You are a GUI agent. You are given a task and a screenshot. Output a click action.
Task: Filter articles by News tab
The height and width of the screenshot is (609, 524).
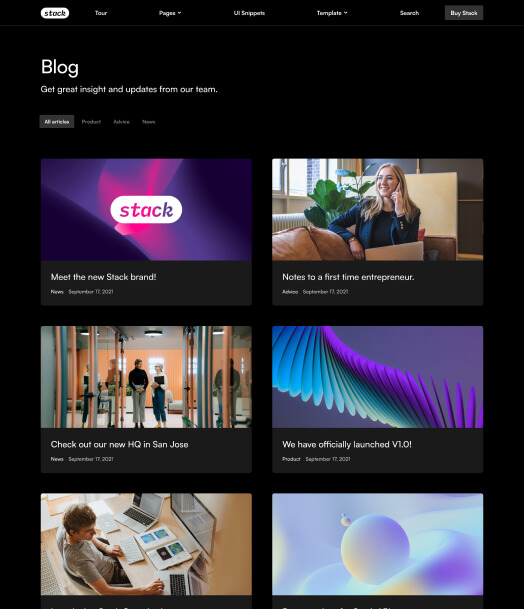pos(149,122)
